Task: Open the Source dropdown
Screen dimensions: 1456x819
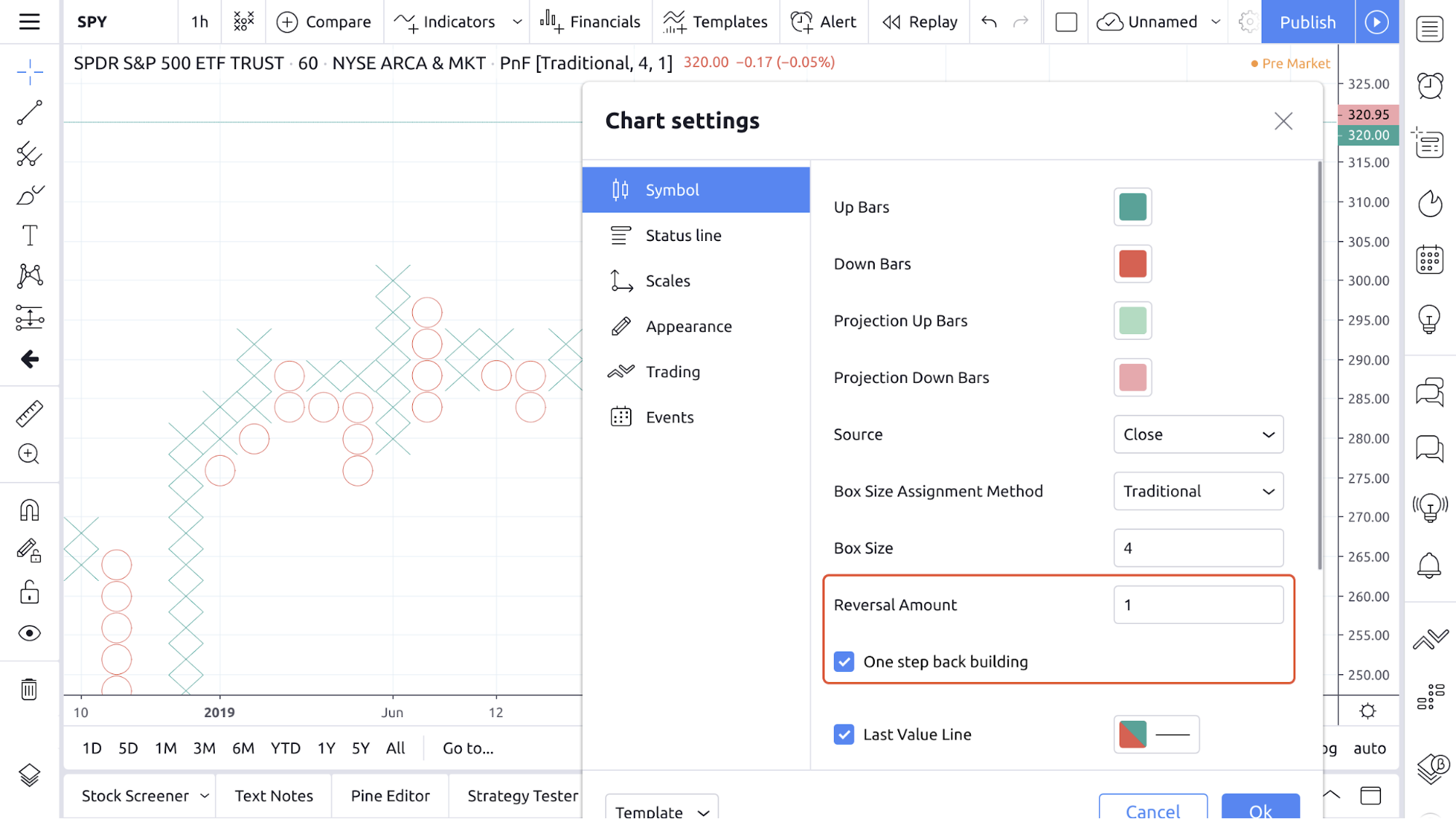Action: click(x=1198, y=435)
